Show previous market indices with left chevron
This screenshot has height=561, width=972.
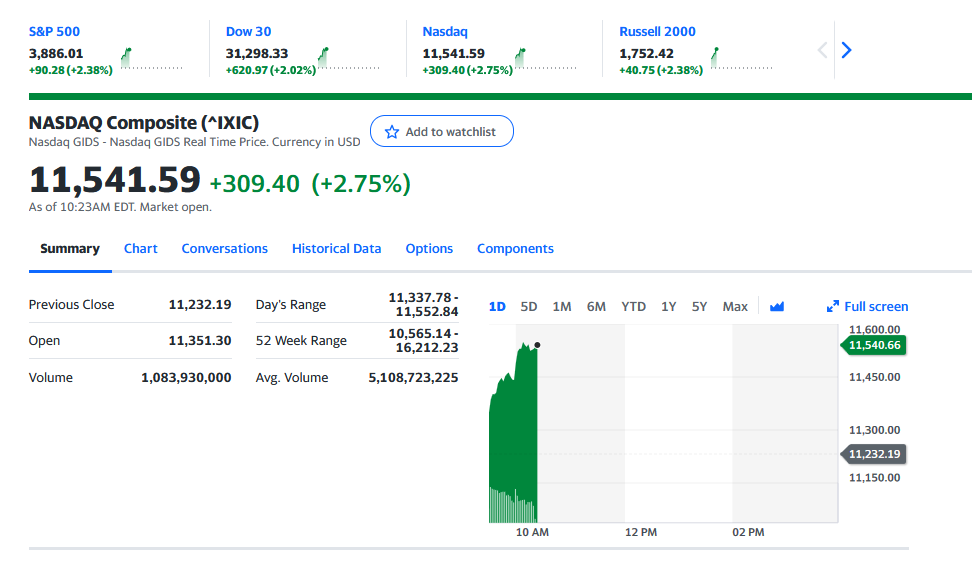(823, 50)
